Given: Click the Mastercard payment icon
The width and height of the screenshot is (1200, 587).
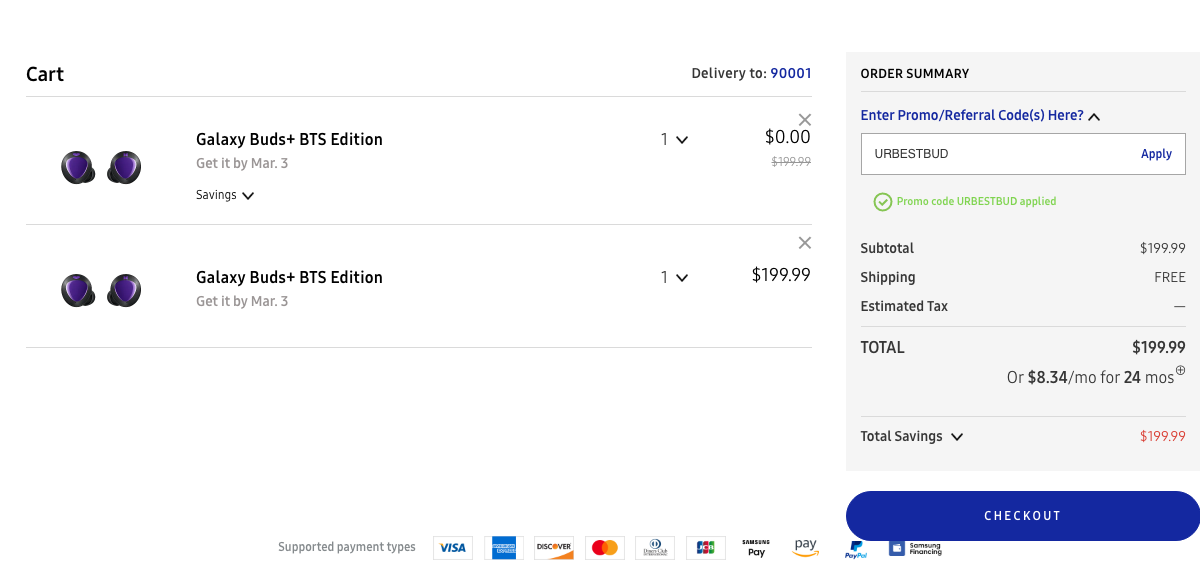Looking at the screenshot, I should [605, 548].
